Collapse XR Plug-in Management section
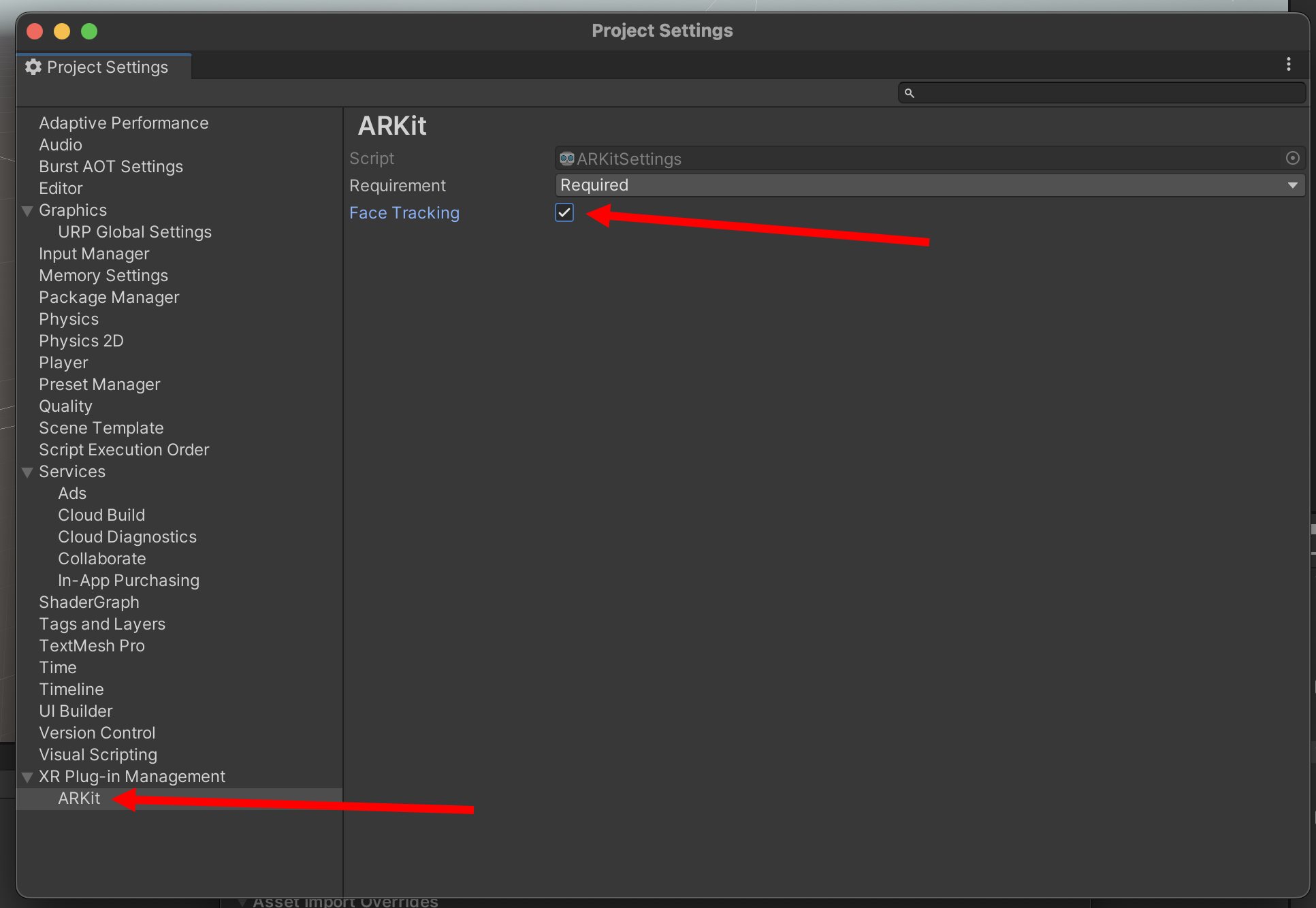 coord(28,777)
